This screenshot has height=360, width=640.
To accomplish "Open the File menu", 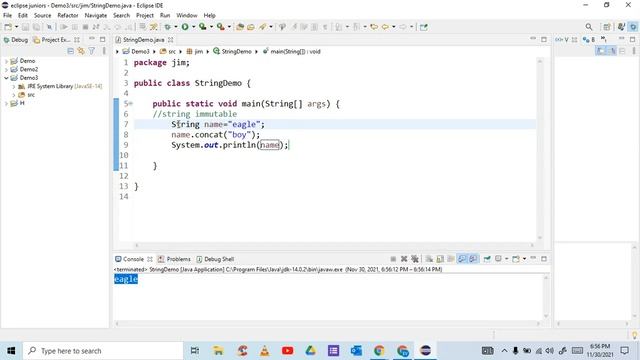I will [7, 16].
